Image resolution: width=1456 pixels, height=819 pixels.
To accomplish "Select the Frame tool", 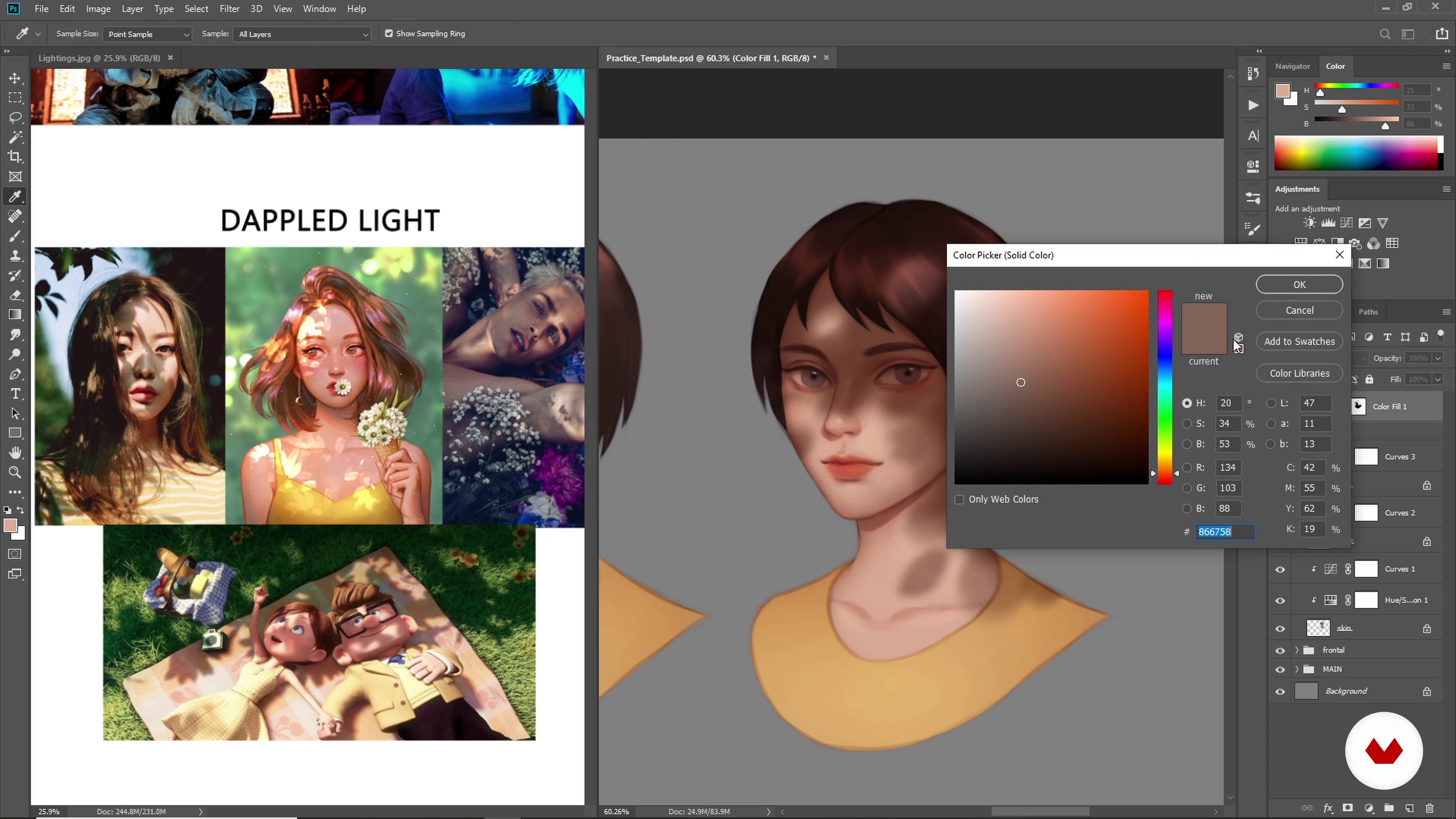I will click(15, 177).
